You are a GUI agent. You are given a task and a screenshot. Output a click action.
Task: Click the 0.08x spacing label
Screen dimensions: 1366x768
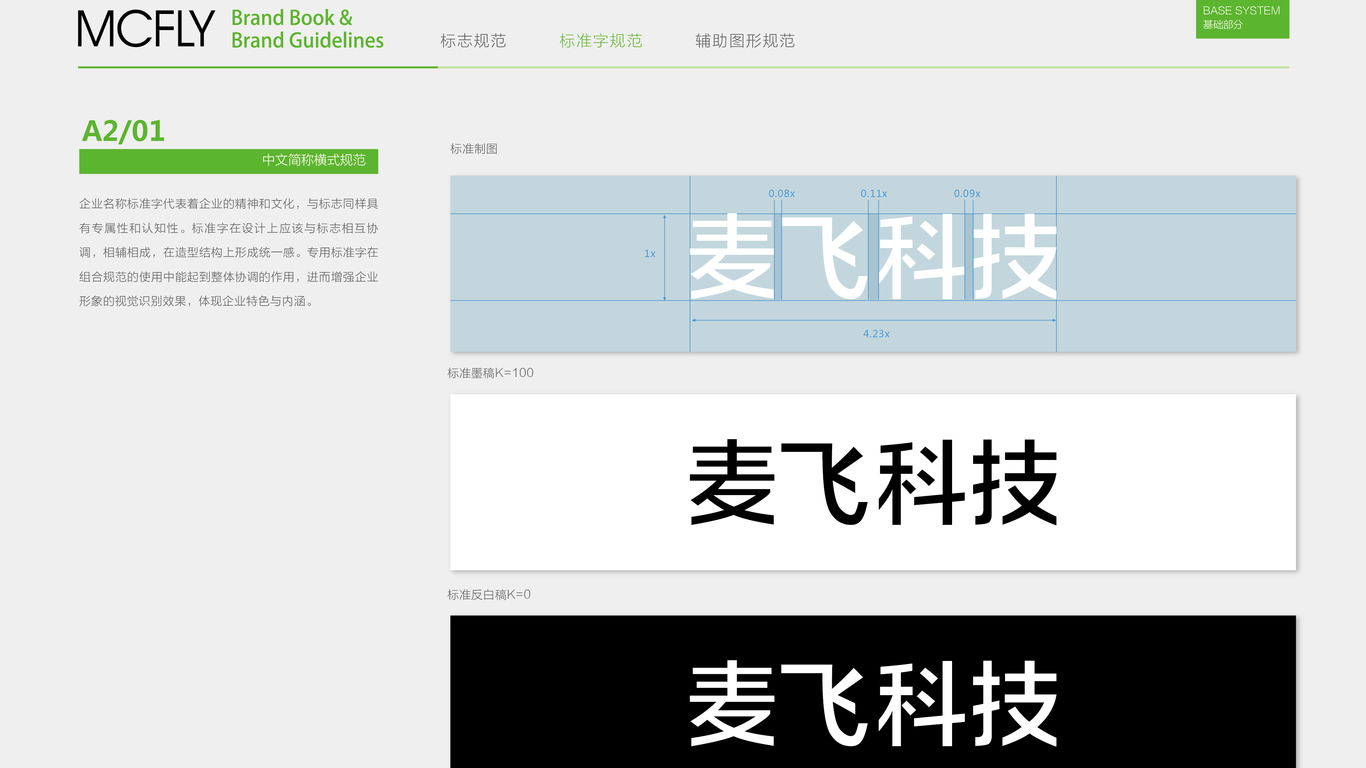[781, 193]
